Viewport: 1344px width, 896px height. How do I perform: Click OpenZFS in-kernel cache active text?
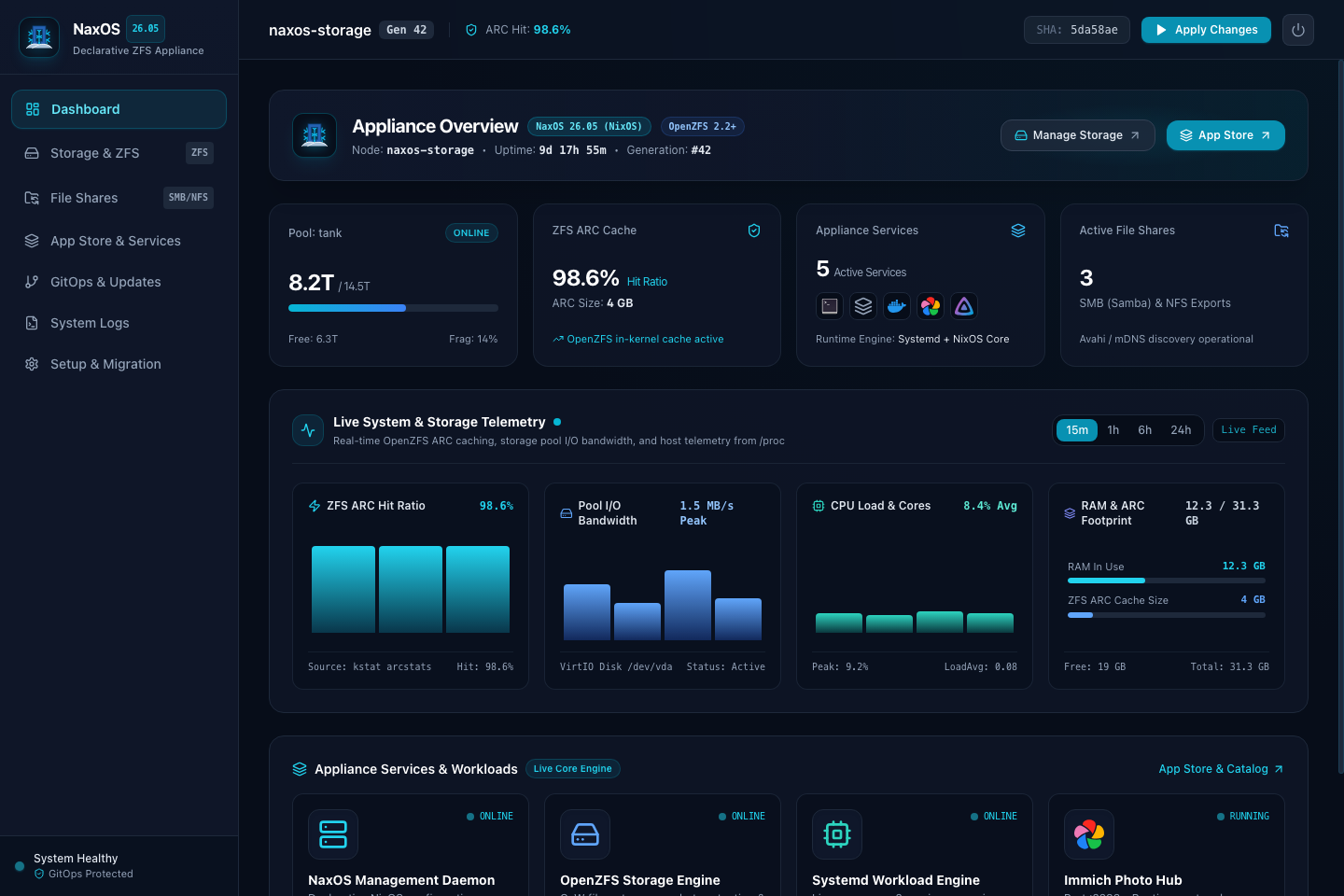tap(645, 339)
